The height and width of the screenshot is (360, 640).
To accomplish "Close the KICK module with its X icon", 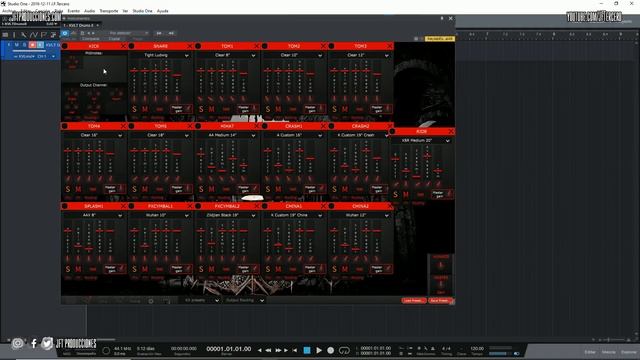I will (124, 46).
